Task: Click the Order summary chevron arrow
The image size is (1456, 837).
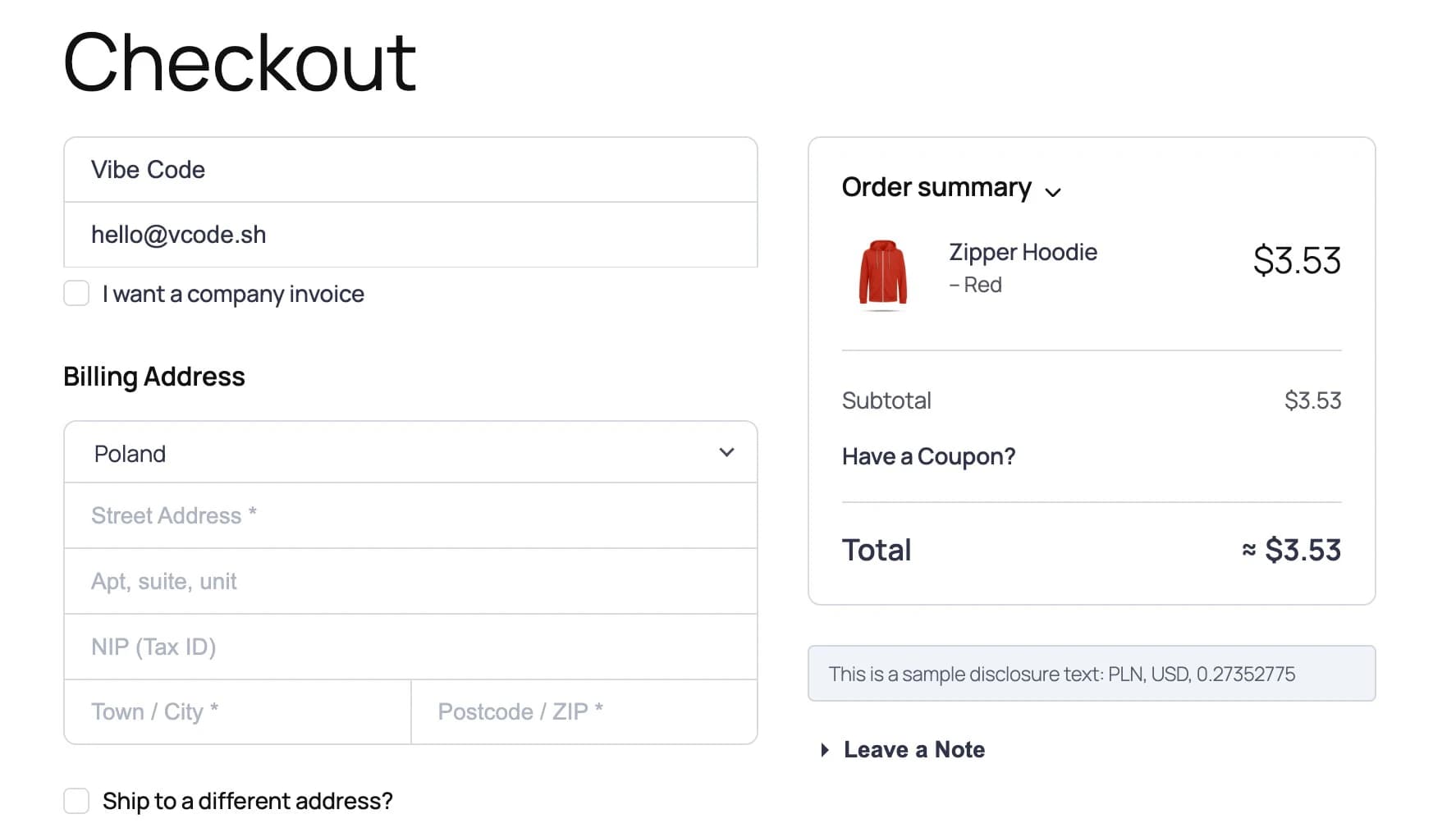Action: coord(1055,190)
